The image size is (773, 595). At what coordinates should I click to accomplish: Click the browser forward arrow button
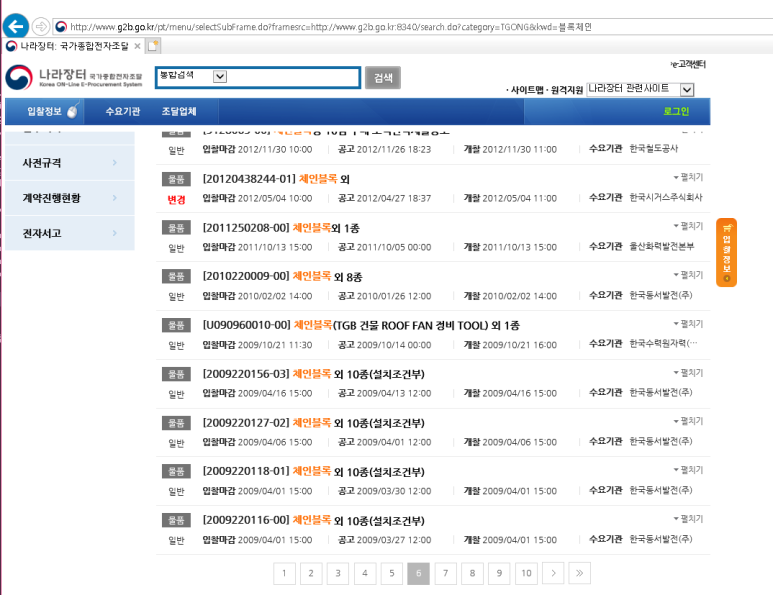click(x=40, y=26)
